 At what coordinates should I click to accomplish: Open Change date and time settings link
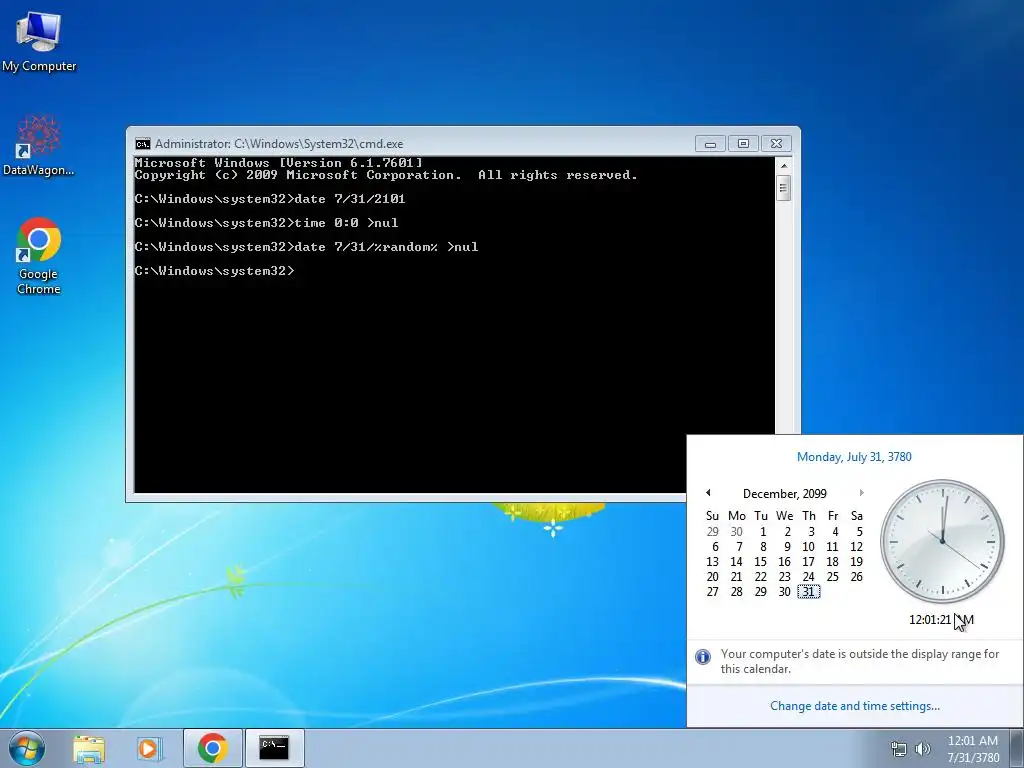pyautogui.click(x=855, y=706)
